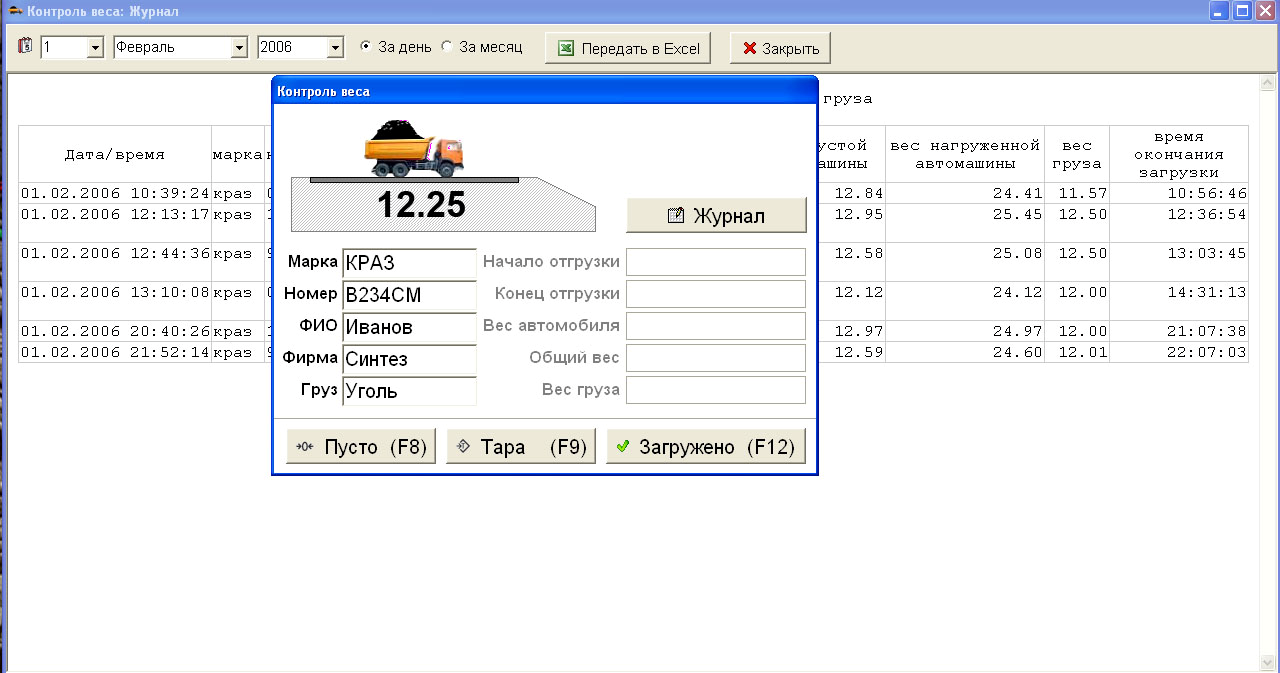This screenshot has width=1280, height=673.
Task: Click the Фирма field containing Синтез
Action: tap(409, 359)
